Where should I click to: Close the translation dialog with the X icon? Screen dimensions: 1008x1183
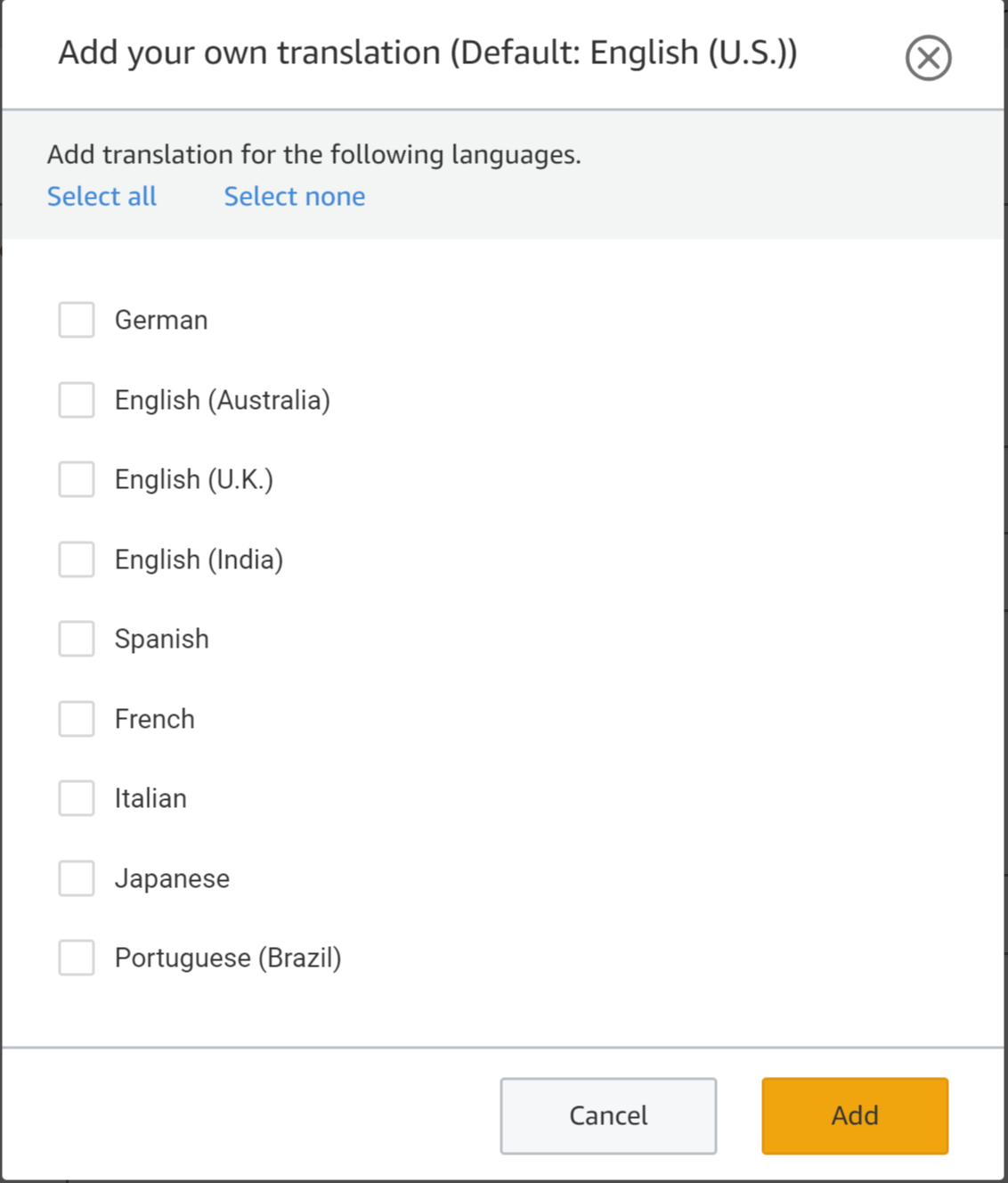(x=928, y=59)
